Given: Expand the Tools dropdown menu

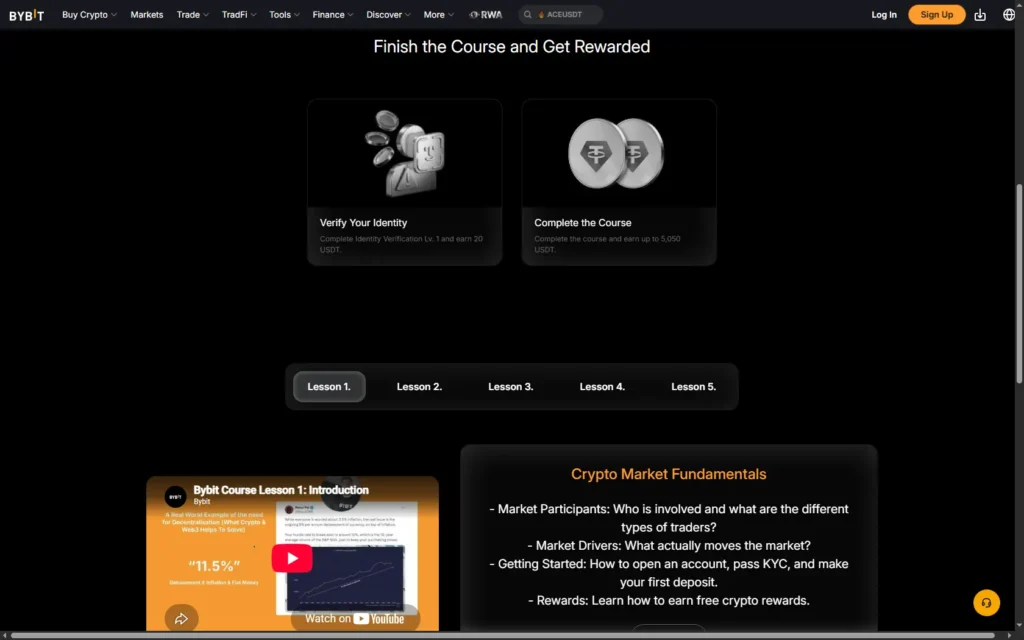Looking at the screenshot, I should (x=284, y=14).
